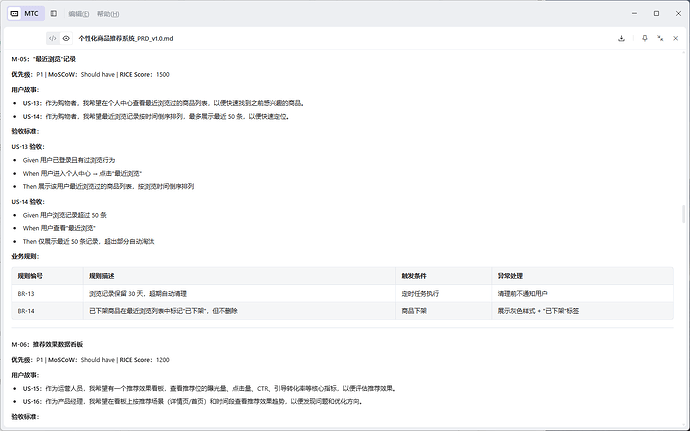
Task: Click the US-14 user story bullet
Action: pyautogui.click(x=156, y=117)
